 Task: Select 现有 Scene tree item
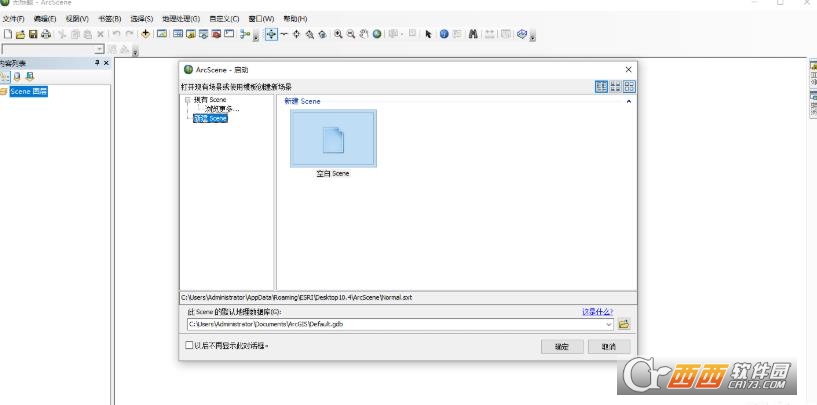pos(210,100)
